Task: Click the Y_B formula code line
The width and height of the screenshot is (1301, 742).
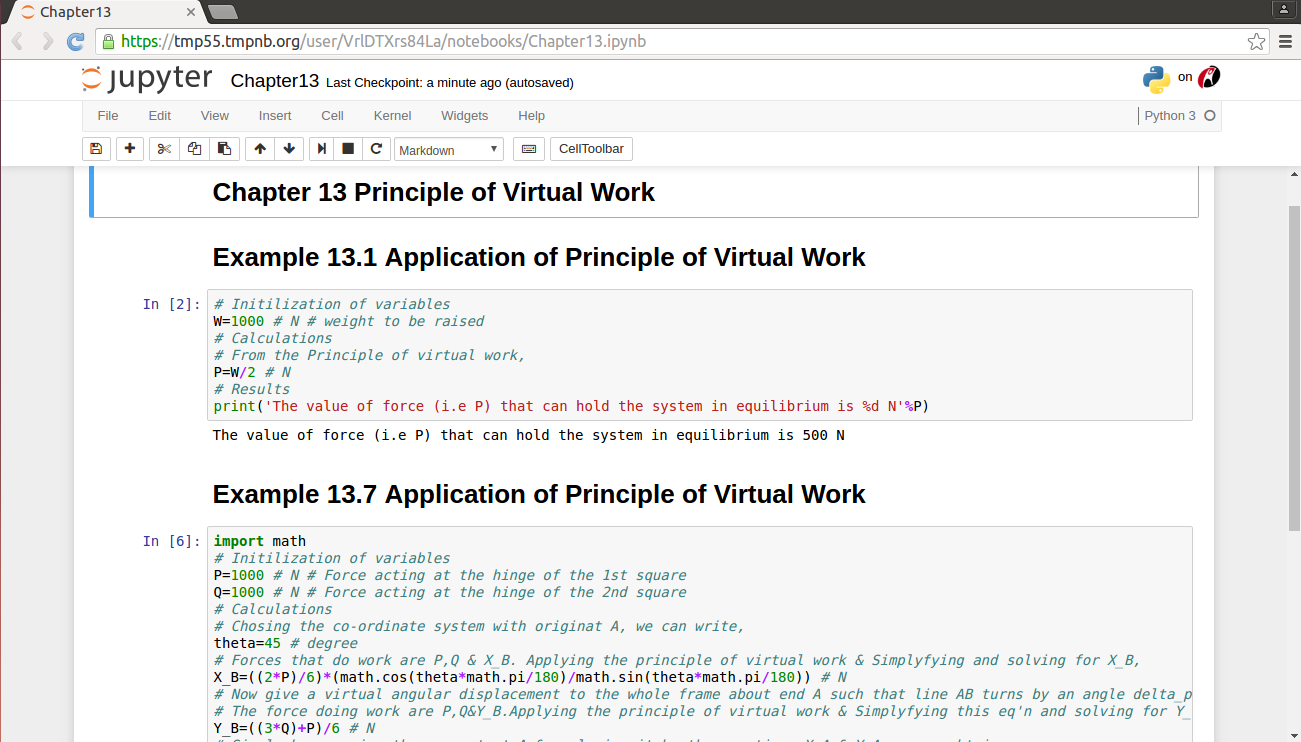Action: point(294,728)
